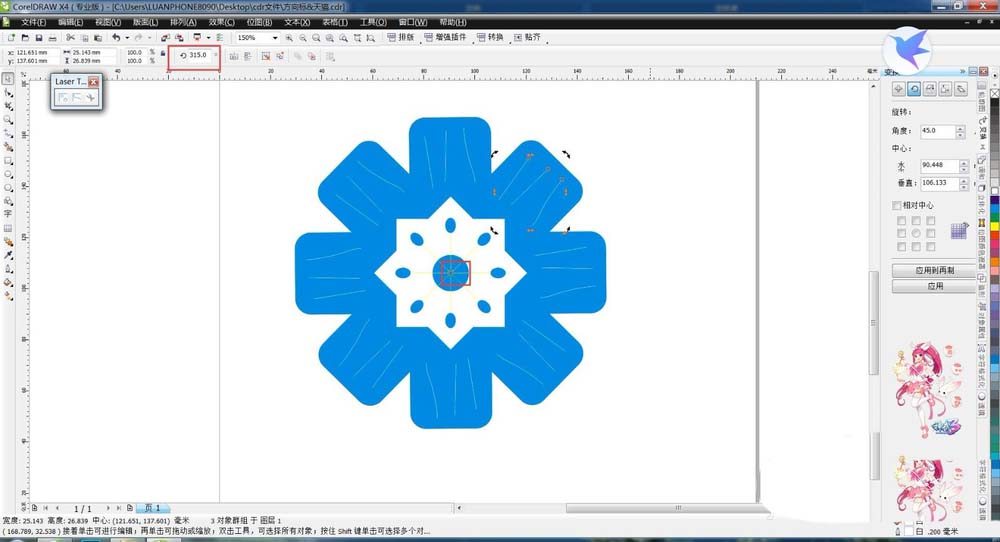This screenshot has height=542, width=1000.
Task: Select the Outline pen tool
Action: pos(8,268)
